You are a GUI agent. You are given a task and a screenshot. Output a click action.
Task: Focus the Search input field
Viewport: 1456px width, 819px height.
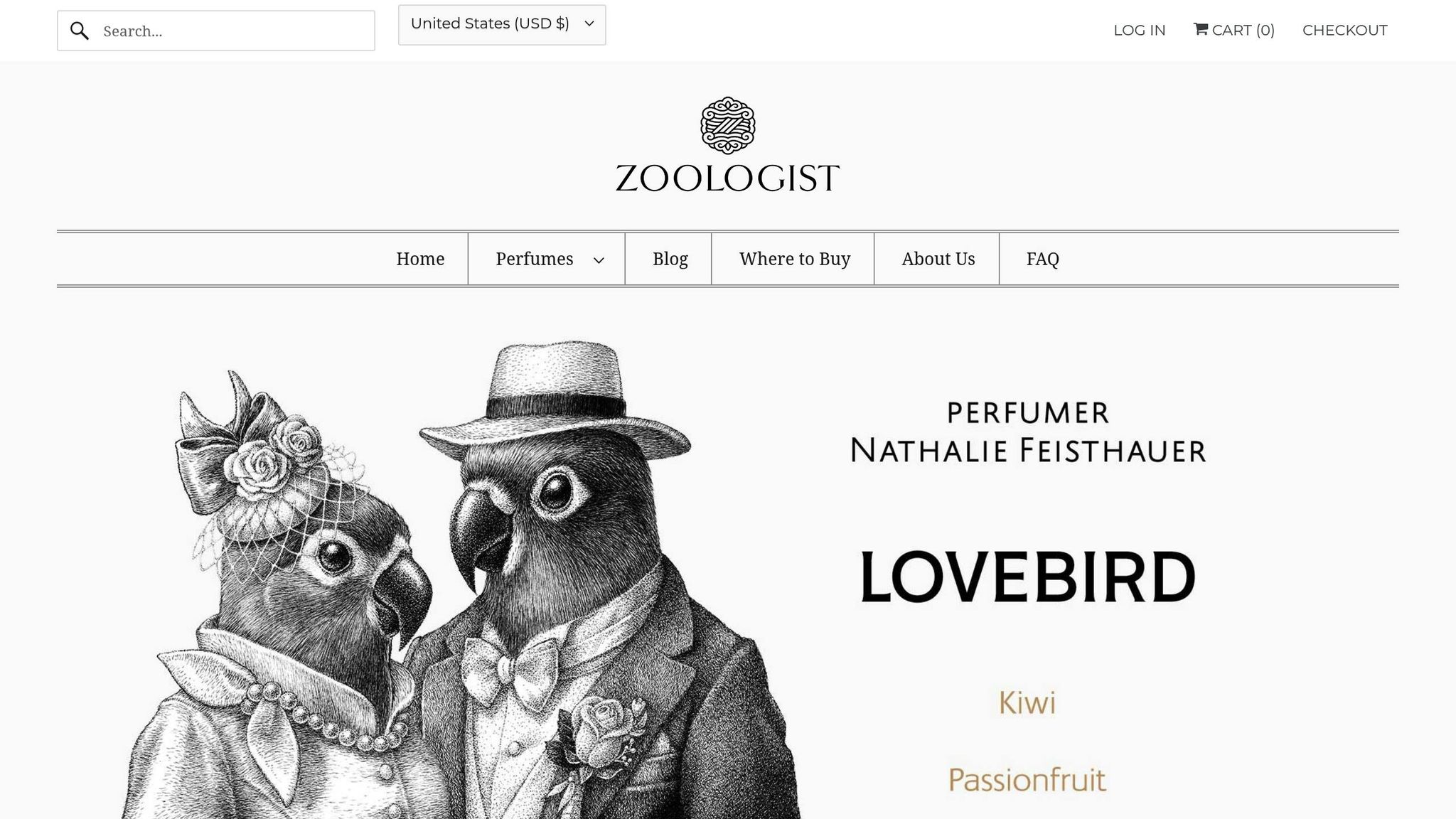(x=216, y=31)
